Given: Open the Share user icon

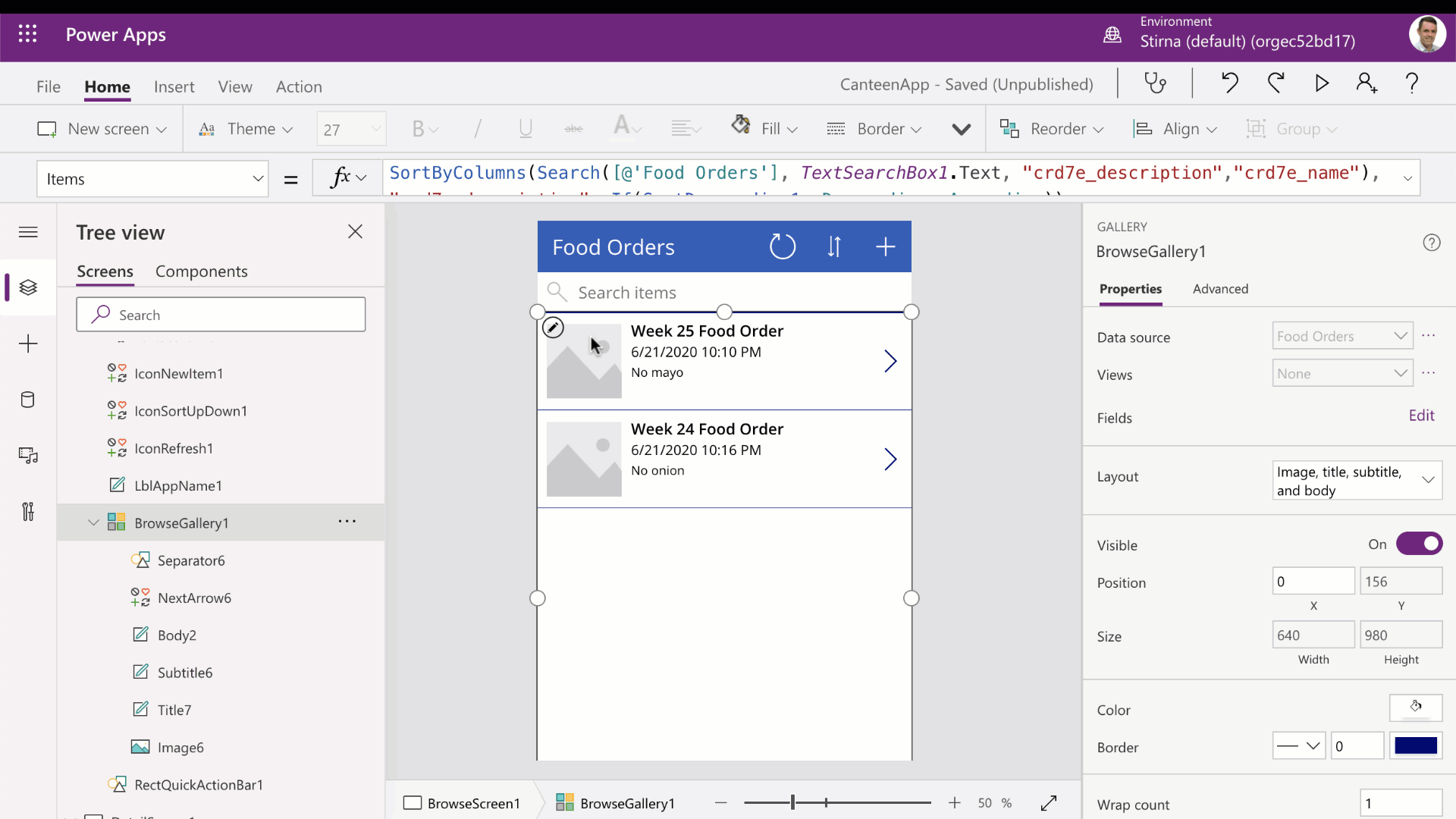Looking at the screenshot, I should point(1367,83).
